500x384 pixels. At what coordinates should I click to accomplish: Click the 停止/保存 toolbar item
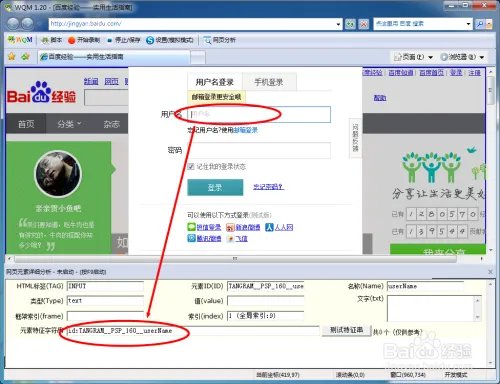click(124, 40)
